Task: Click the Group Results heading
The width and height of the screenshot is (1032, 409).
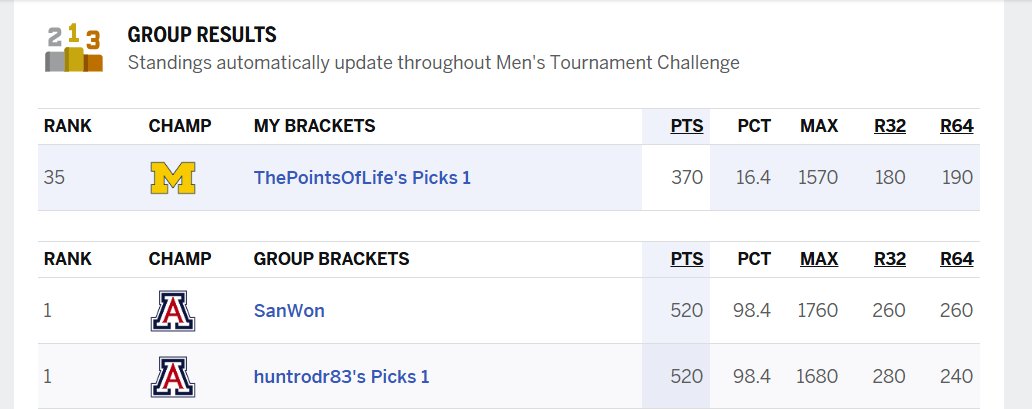Action: tap(202, 35)
